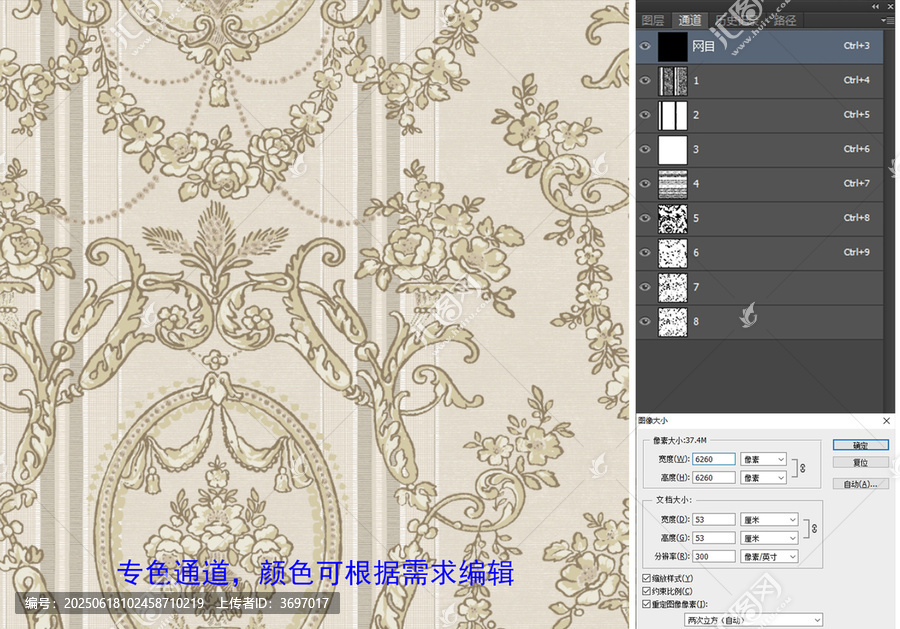Toggle visibility of channel 5

point(645,218)
